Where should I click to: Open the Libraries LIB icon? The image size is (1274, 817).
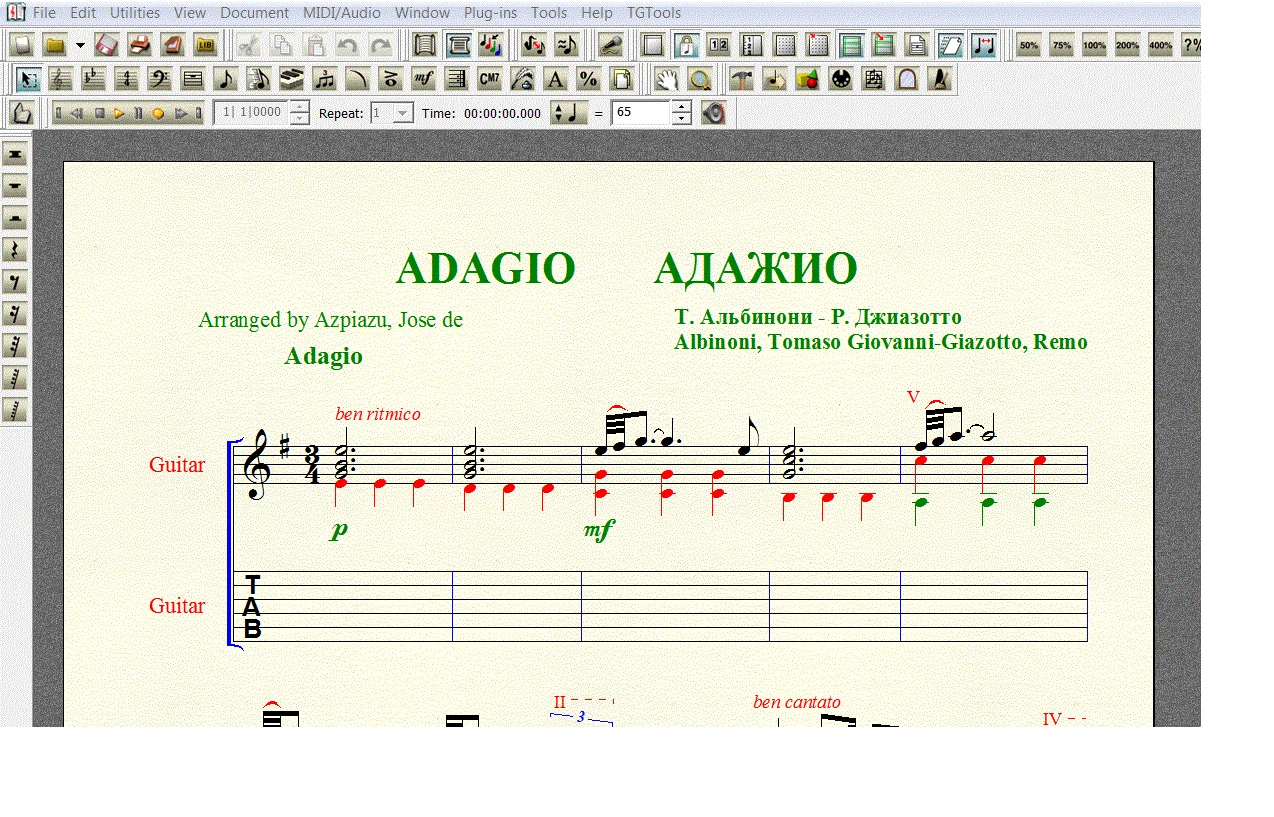(x=206, y=45)
